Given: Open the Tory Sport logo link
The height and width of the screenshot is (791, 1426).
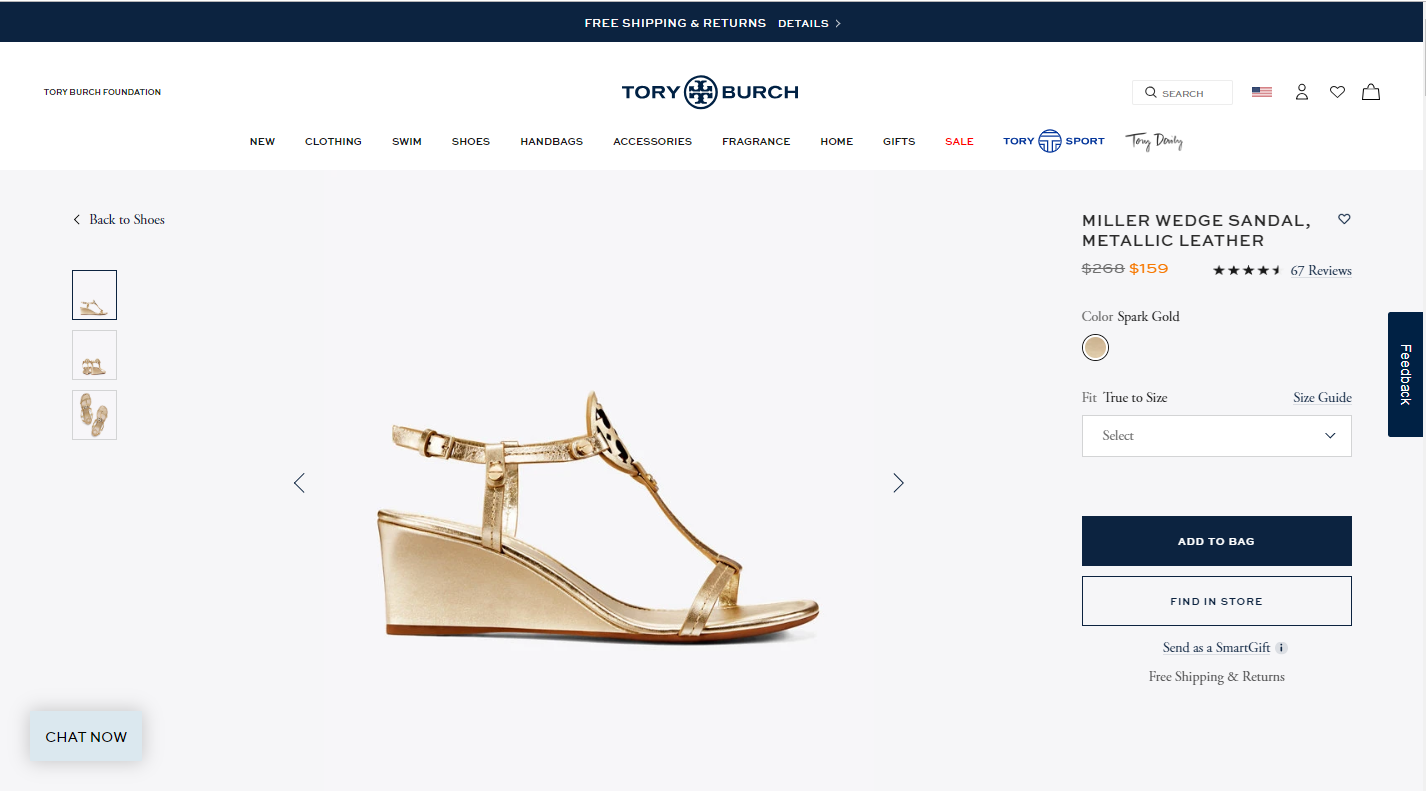Looking at the screenshot, I should coord(1053,141).
